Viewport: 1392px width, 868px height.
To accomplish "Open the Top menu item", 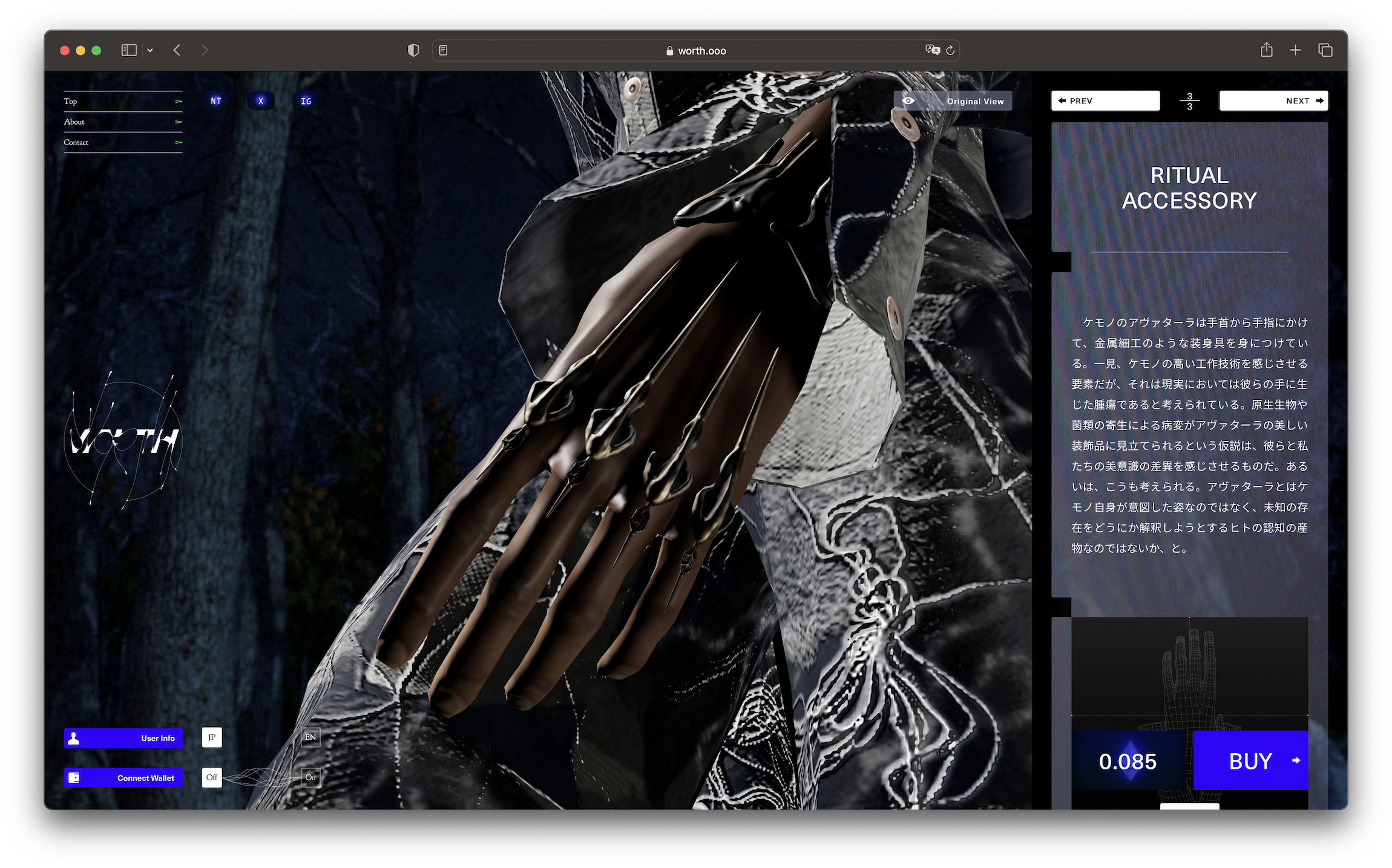I will 123,101.
